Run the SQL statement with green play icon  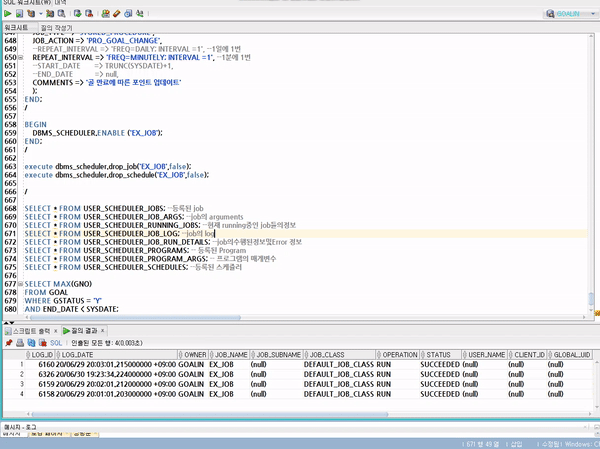point(8,14)
